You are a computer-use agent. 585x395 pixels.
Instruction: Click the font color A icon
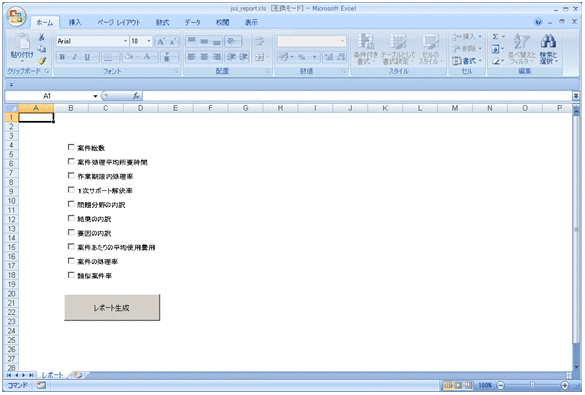tap(147, 57)
